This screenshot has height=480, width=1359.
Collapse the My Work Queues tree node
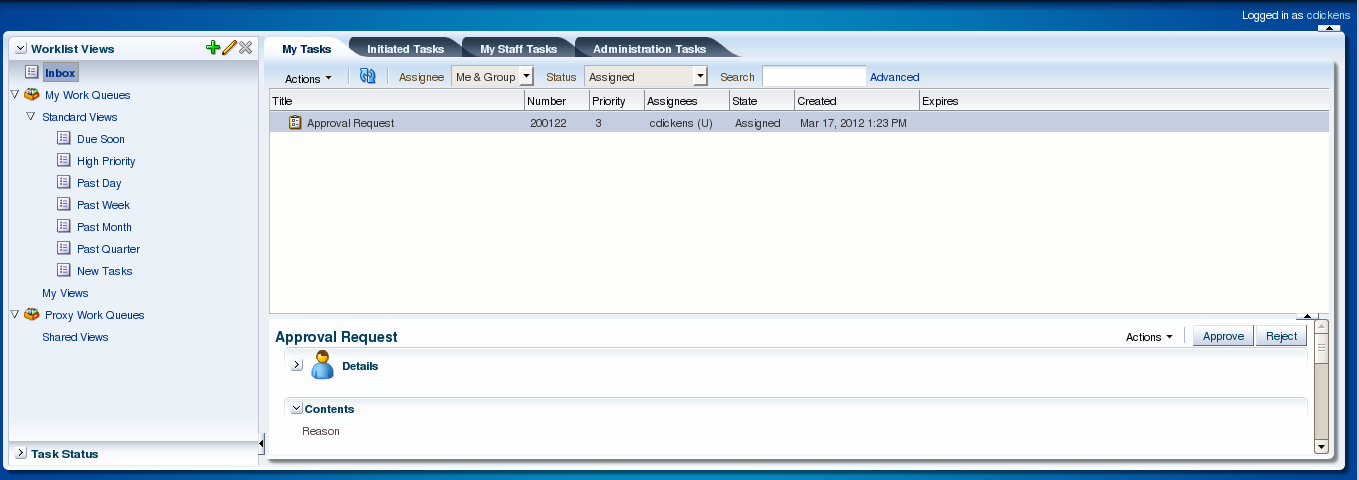coord(15,95)
